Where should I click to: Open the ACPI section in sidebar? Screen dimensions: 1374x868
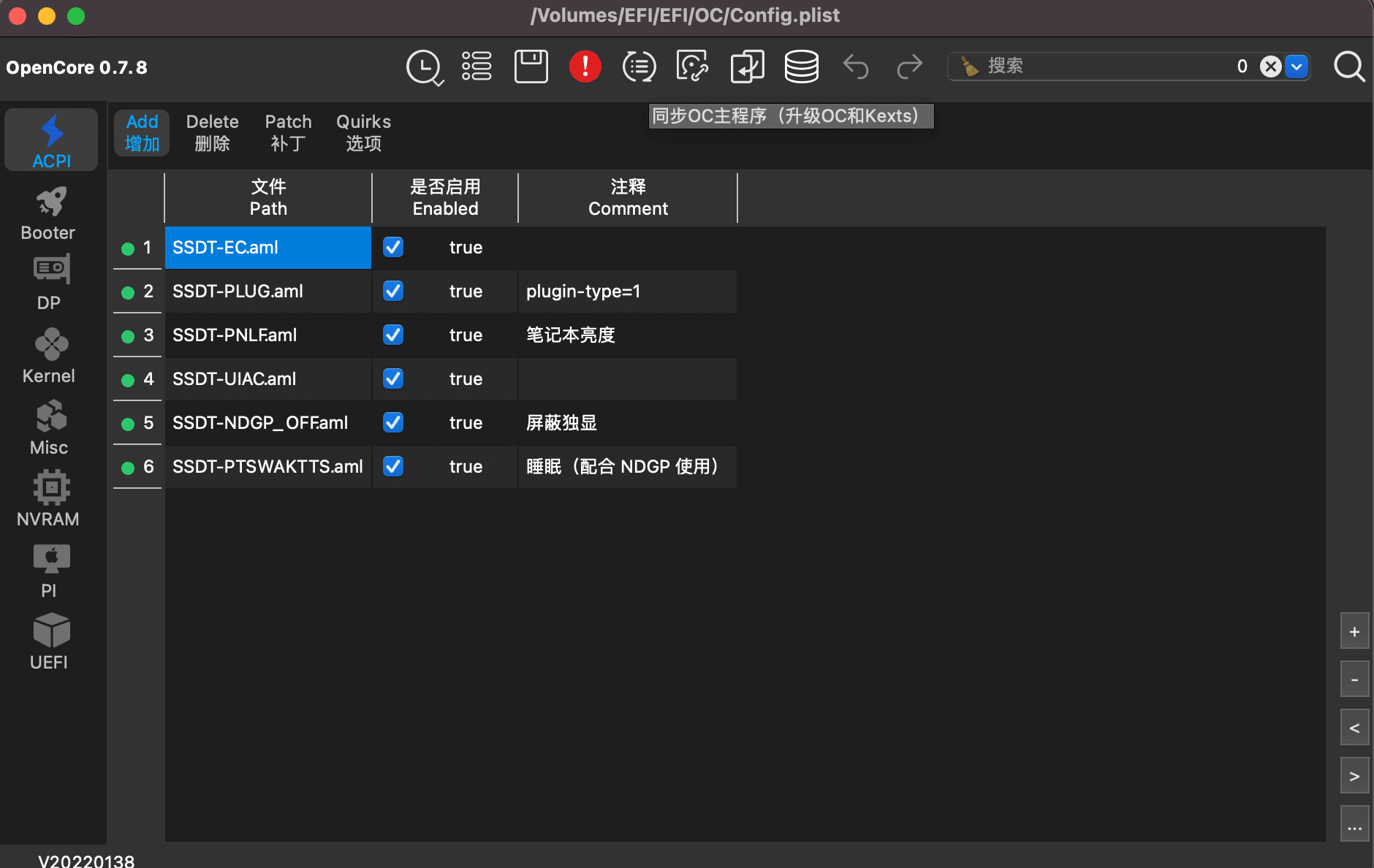(x=51, y=140)
